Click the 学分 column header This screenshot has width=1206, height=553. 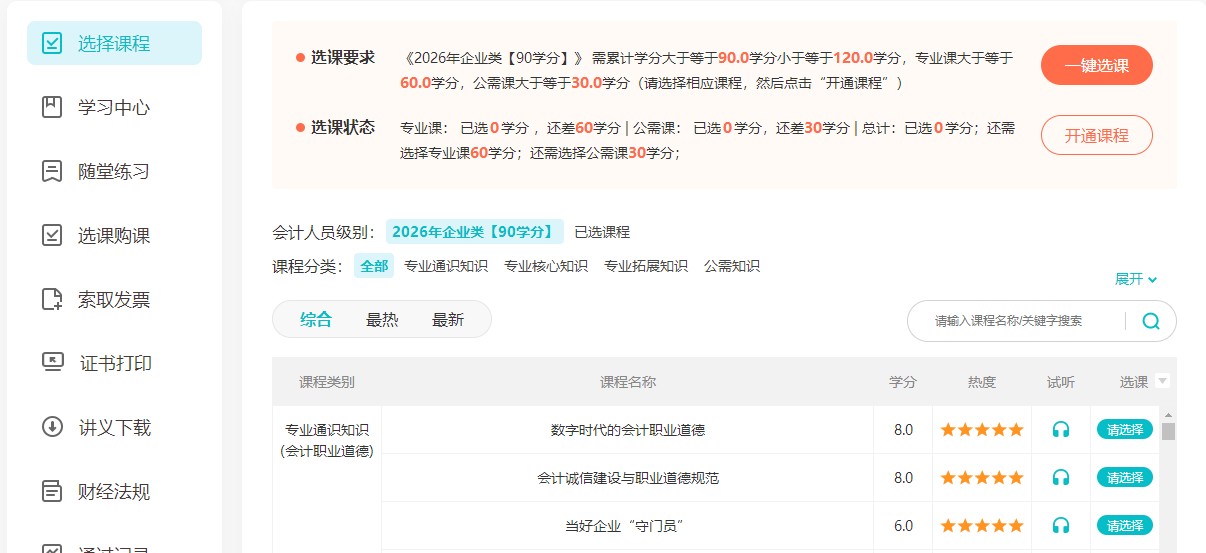(x=903, y=382)
